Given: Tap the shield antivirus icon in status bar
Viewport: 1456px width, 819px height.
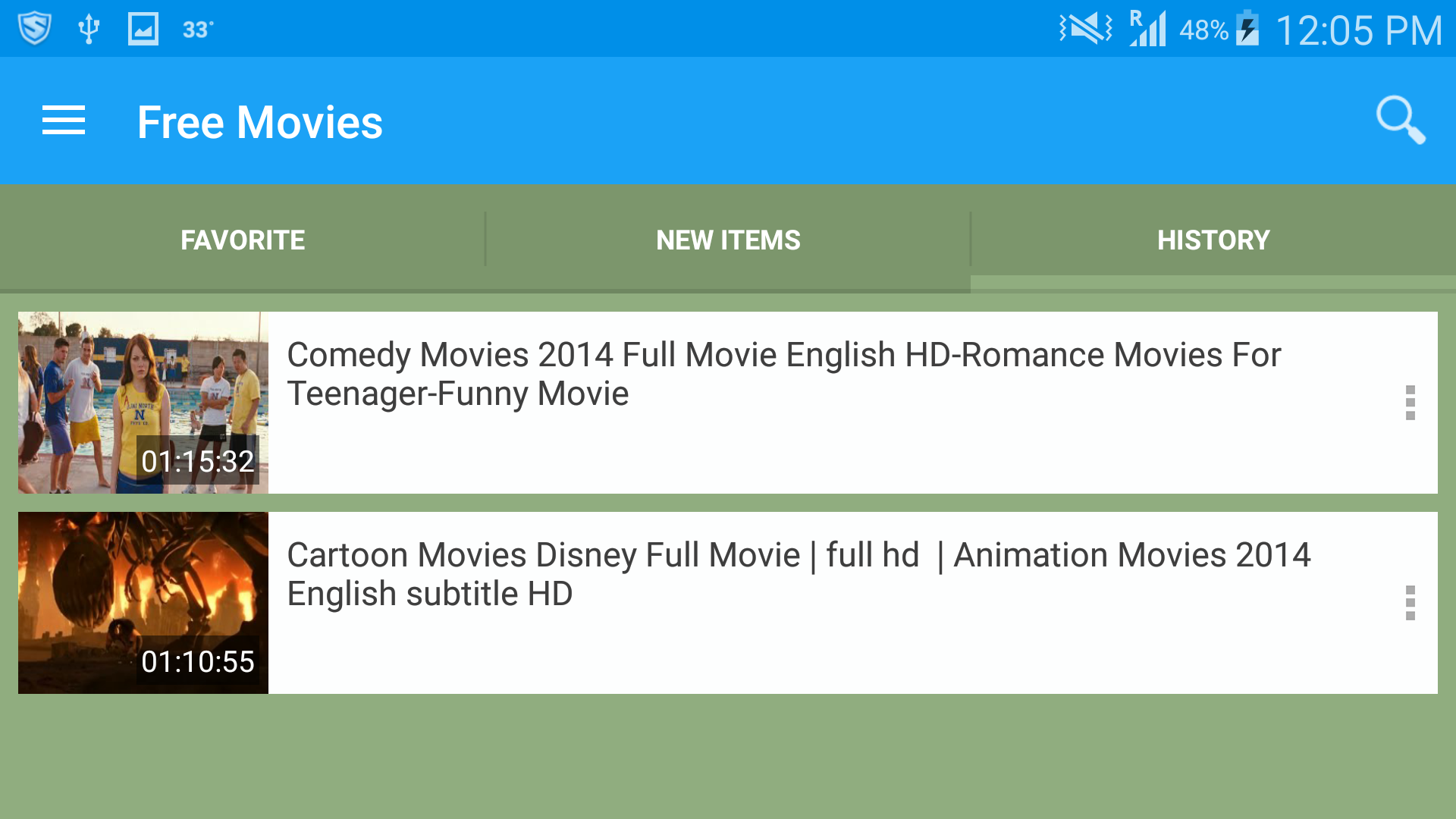Looking at the screenshot, I should coord(34,28).
